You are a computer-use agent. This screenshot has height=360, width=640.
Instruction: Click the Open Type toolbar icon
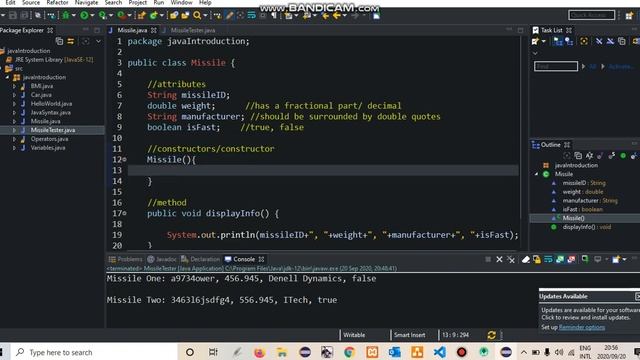coord(174,16)
